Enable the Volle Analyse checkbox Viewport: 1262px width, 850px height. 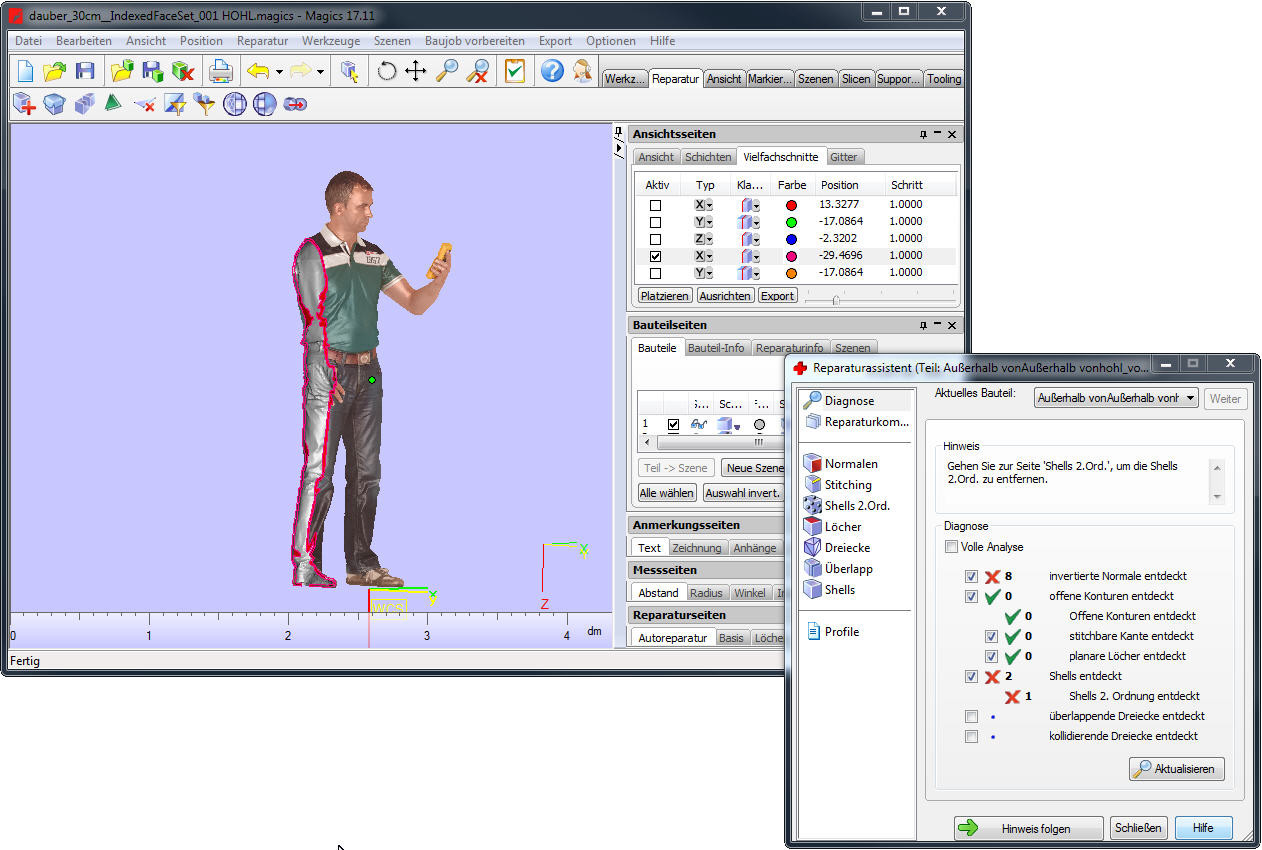[x=951, y=545]
